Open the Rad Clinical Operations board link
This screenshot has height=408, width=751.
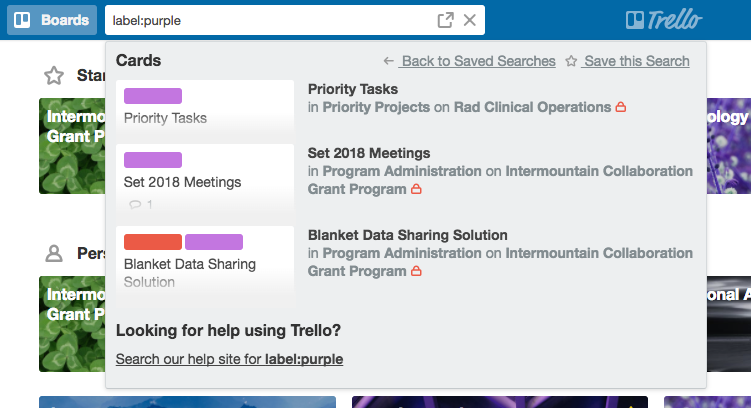pos(532,107)
